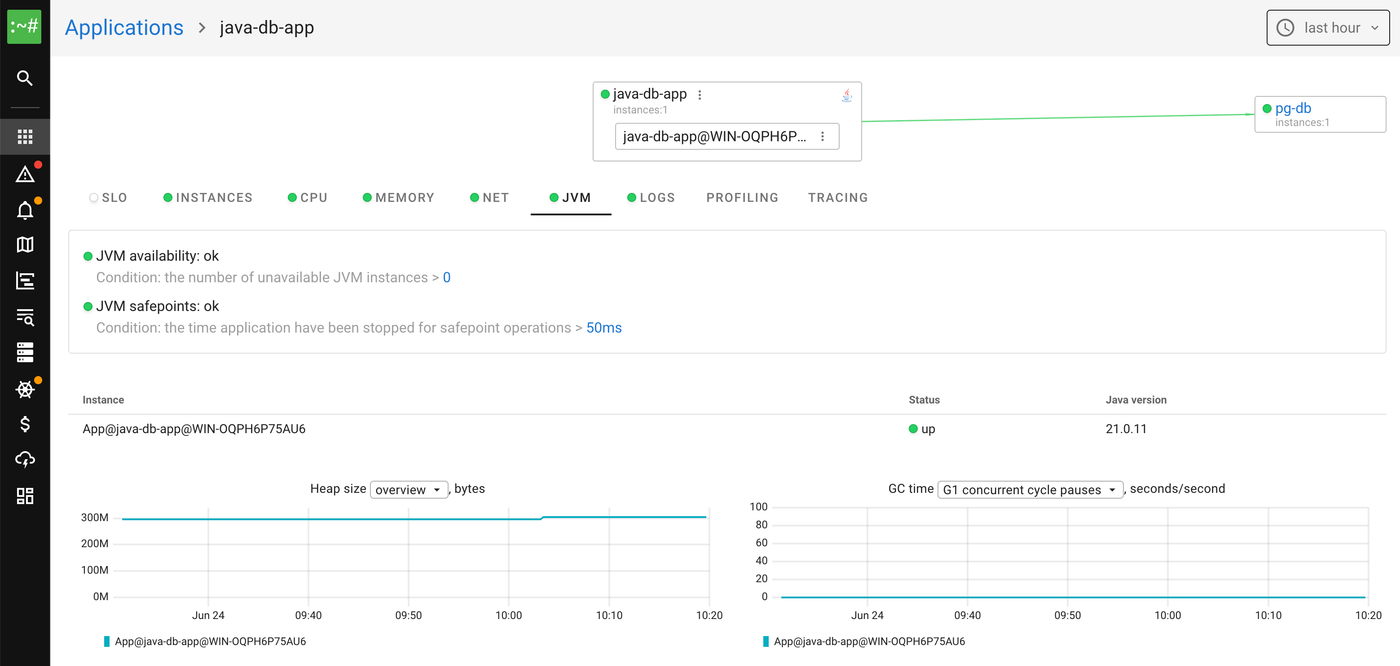The height and width of the screenshot is (666, 1400).
Task: Open the Kubernetes helm wheel icon
Action: coord(25,389)
